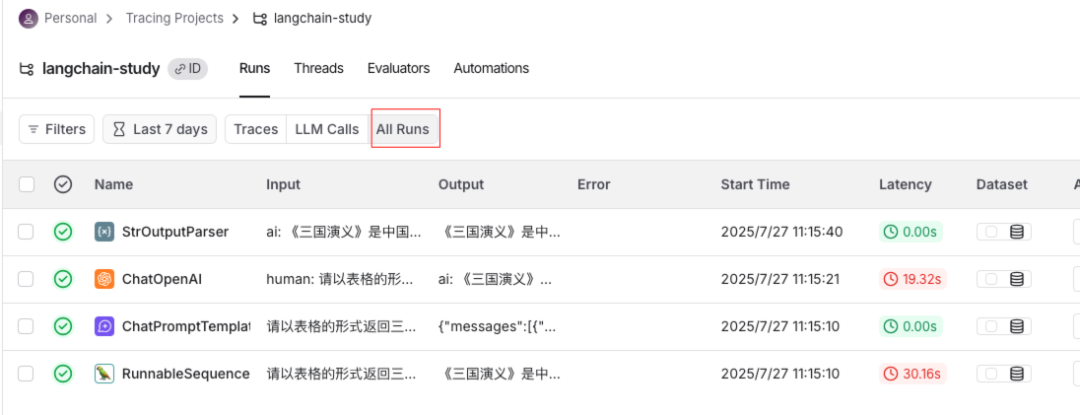Click the success status icon for ChatOpenAI
This screenshot has width=1080, height=415.
(x=63, y=279)
